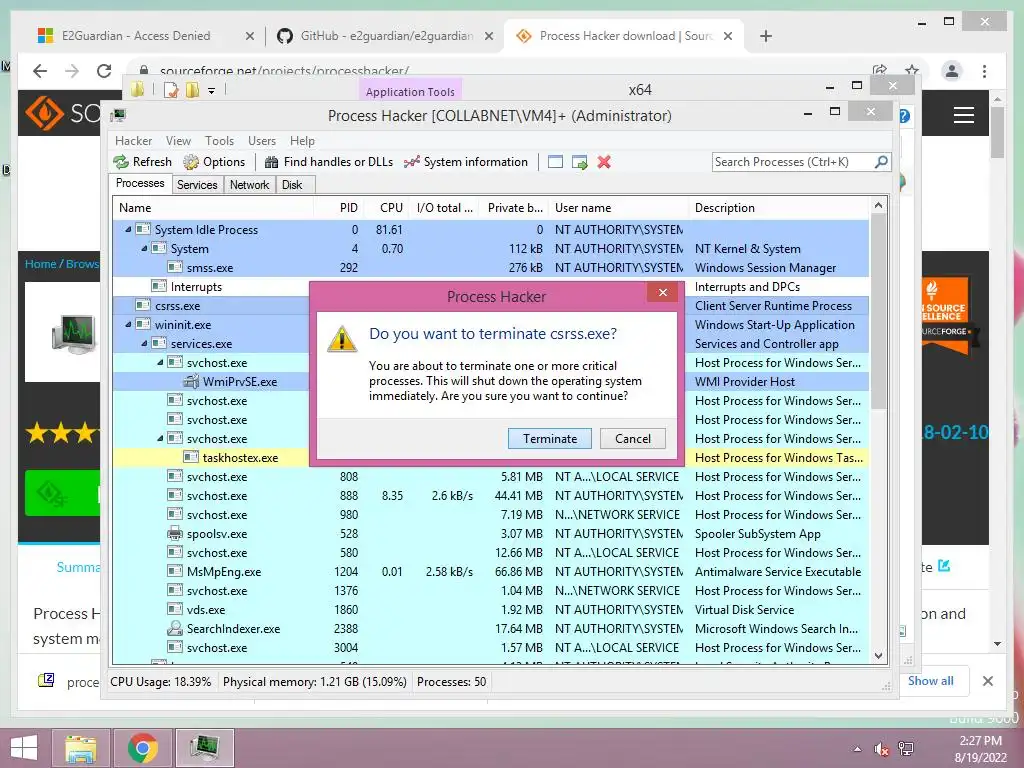Sort by Private bytes column header
The height and width of the screenshot is (768, 1024).
(x=514, y=208)
